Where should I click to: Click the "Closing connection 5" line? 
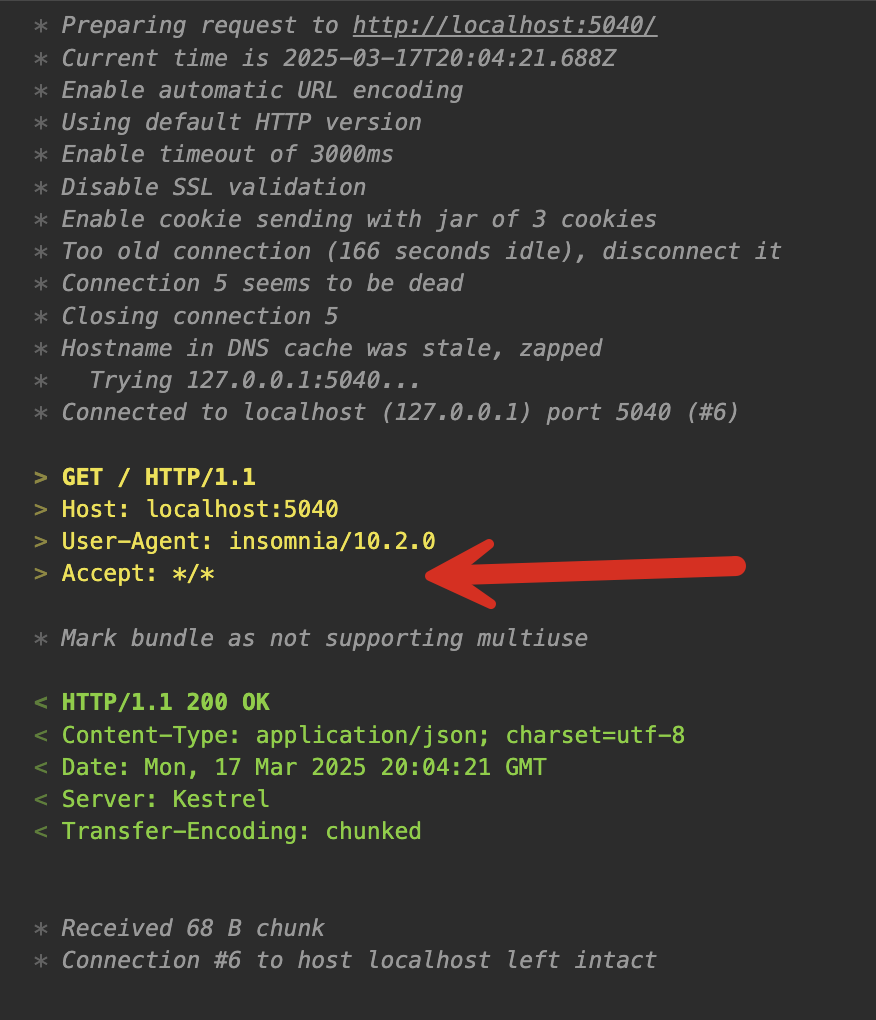[x=199, y=316]
